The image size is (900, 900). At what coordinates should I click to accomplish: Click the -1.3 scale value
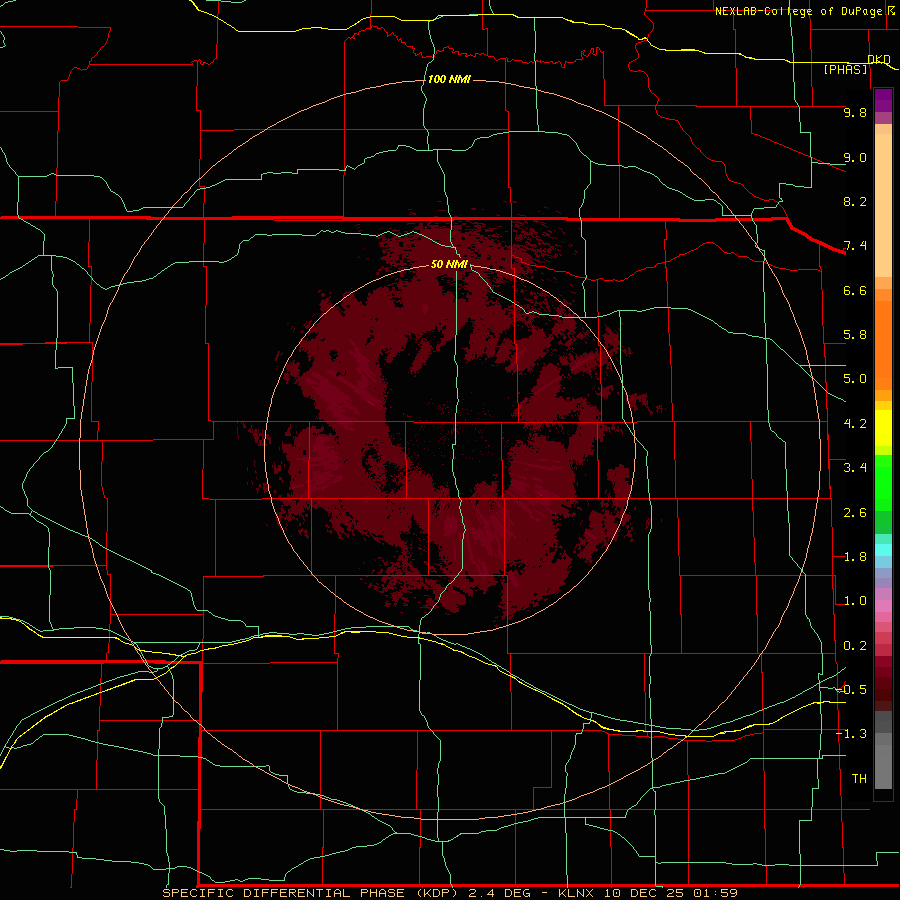[x=852, y=734]
